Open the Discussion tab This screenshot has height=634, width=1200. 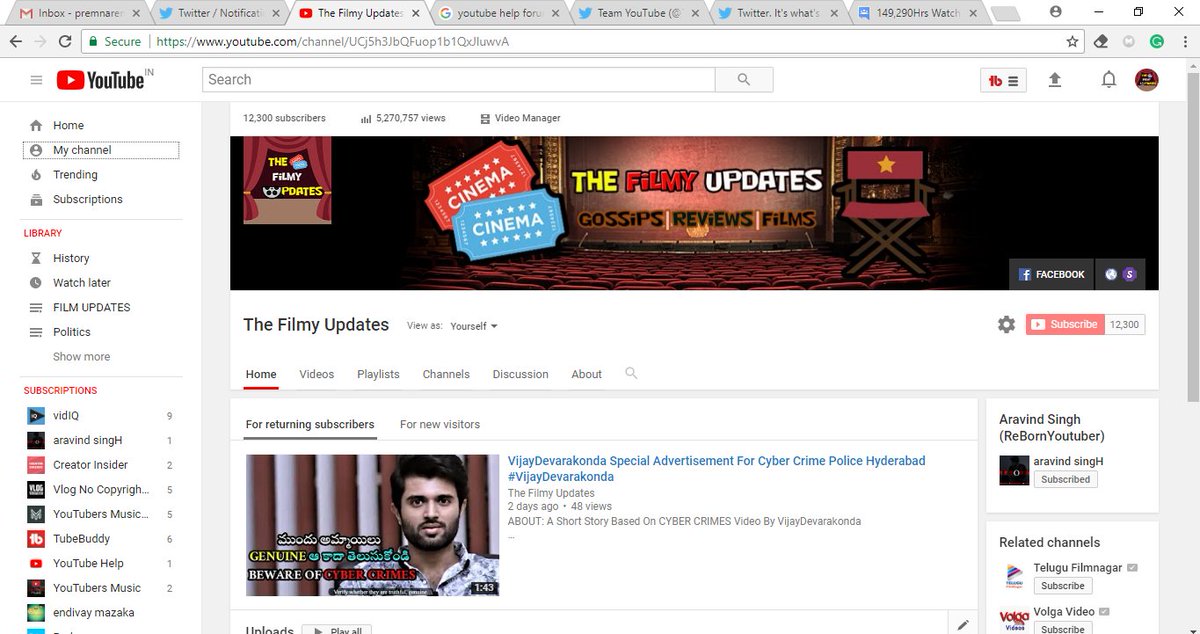[x=520, y=374]
